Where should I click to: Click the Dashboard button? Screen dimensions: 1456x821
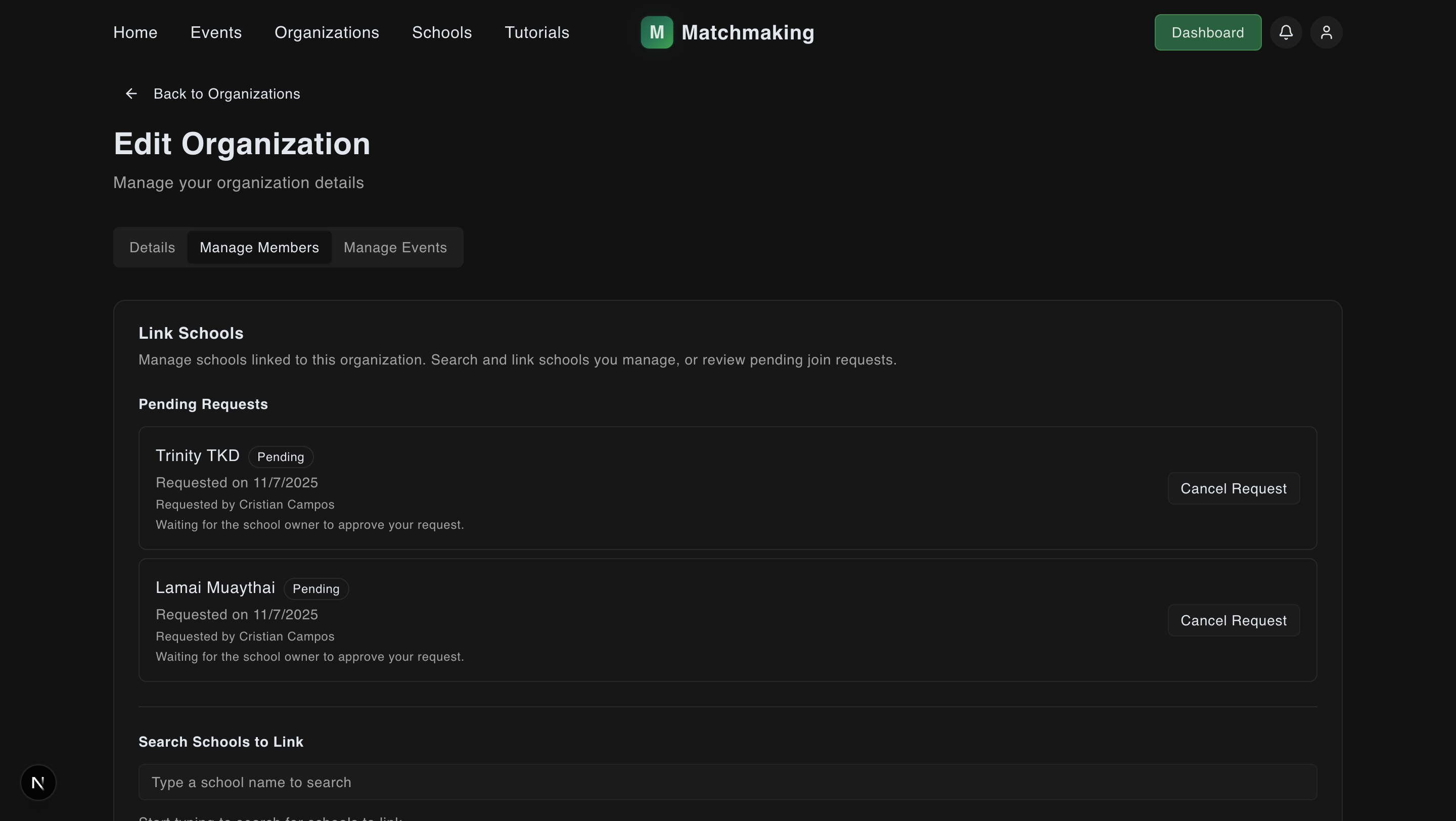tap(1208, 32)
